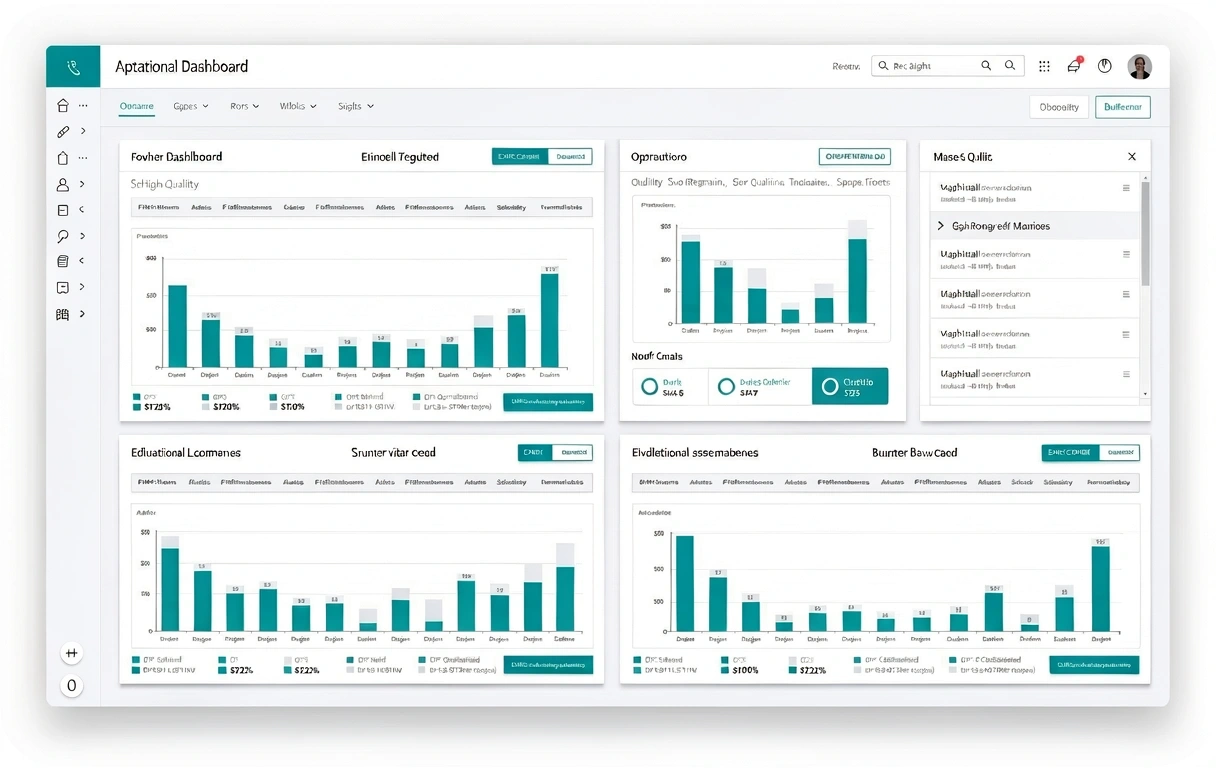The width and height of the screenshot is (1216, 768).
Task: Switch to the Onnare navigation tab
Action: [x=136, y=105]
